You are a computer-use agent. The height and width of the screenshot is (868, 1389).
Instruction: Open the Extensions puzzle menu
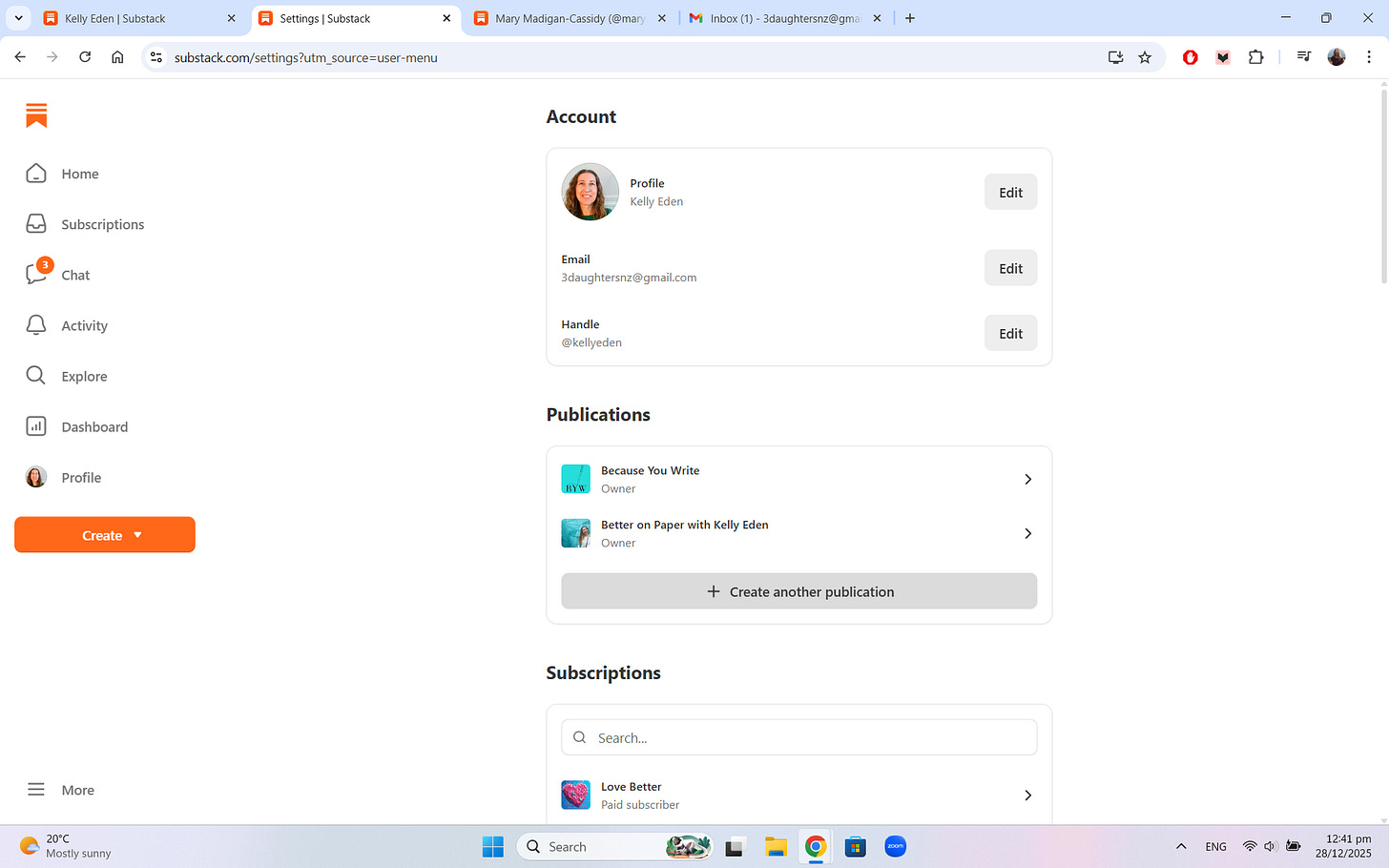pos(1255,57)
